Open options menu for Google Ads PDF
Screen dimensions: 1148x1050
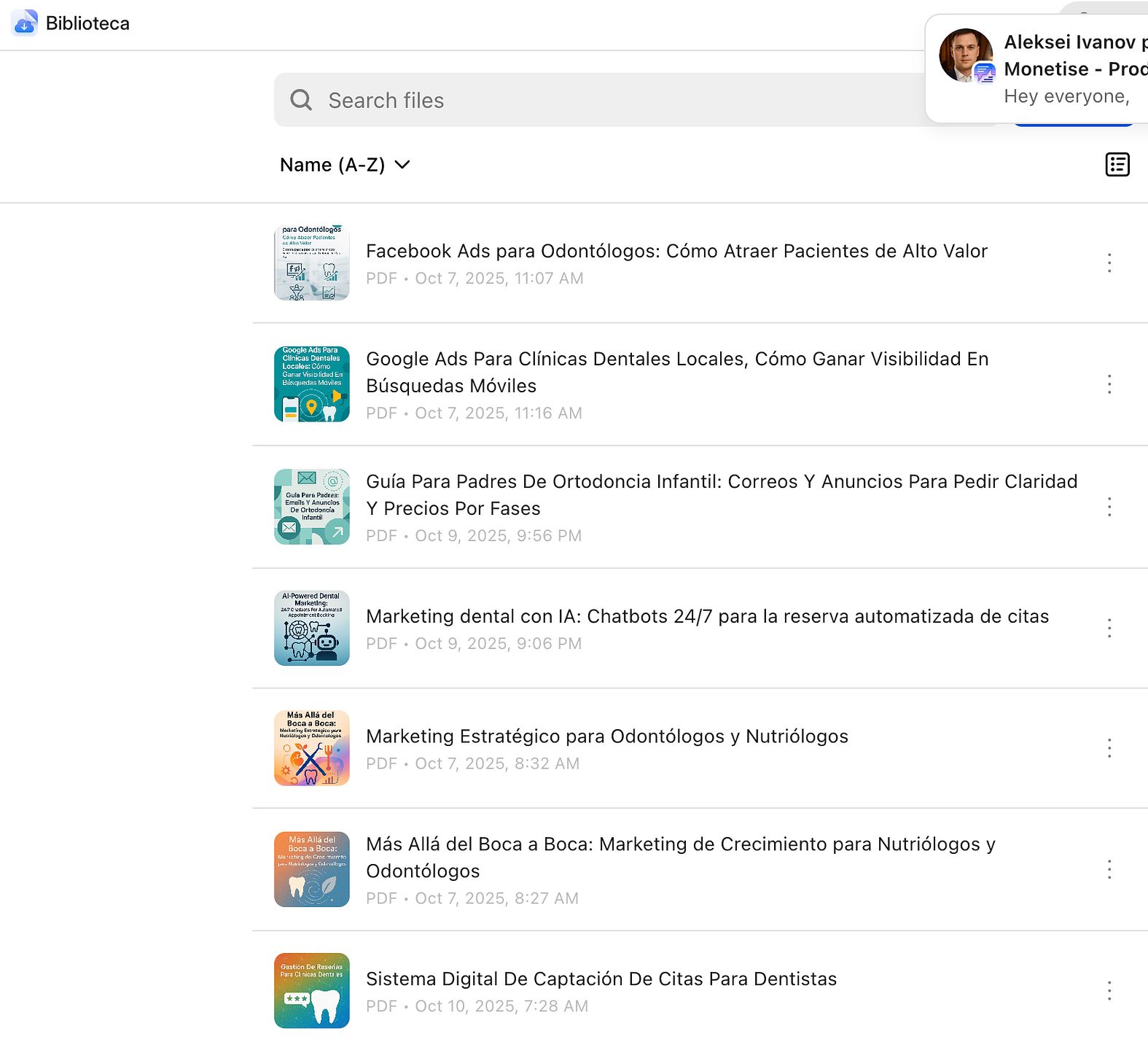point(1109,384)
